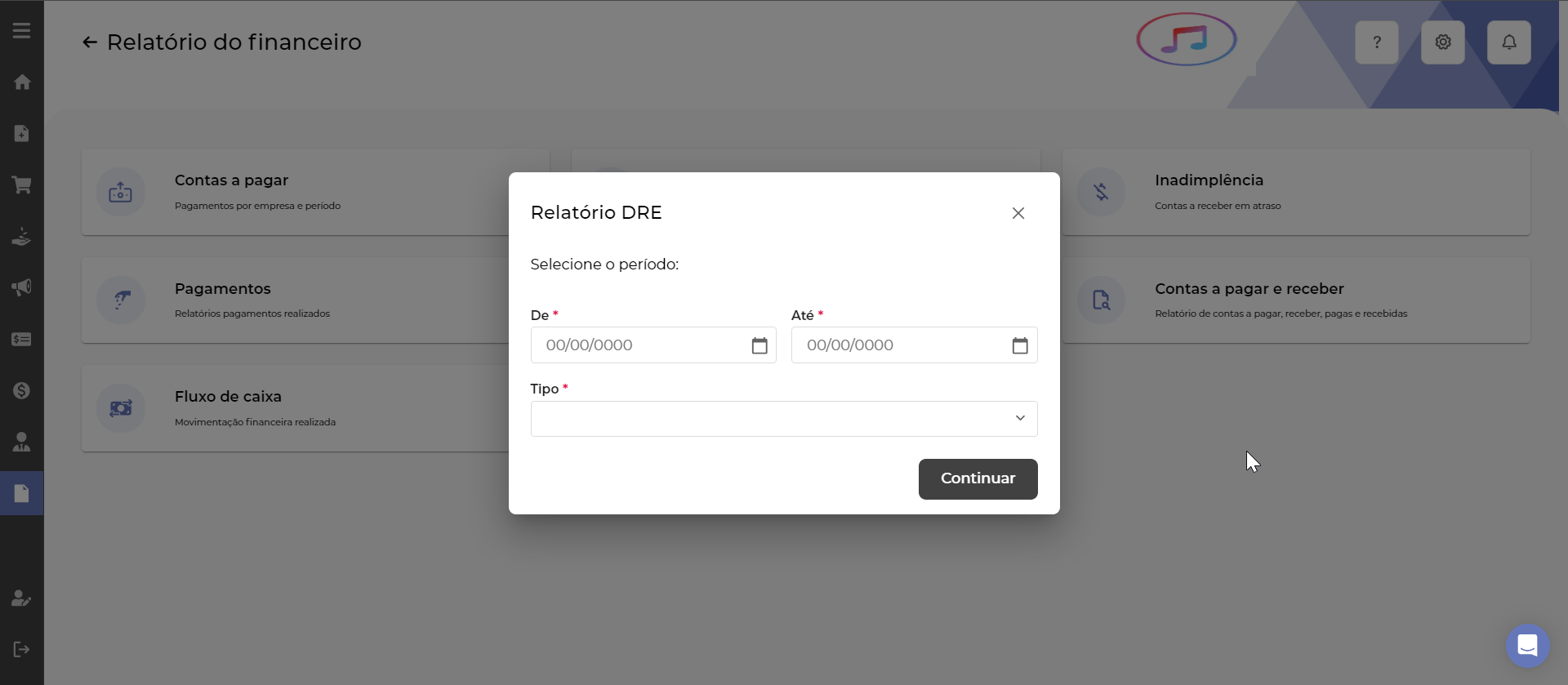1568x685 pixels.
Task: Open the help question mark button
Action: (1376, 42)
